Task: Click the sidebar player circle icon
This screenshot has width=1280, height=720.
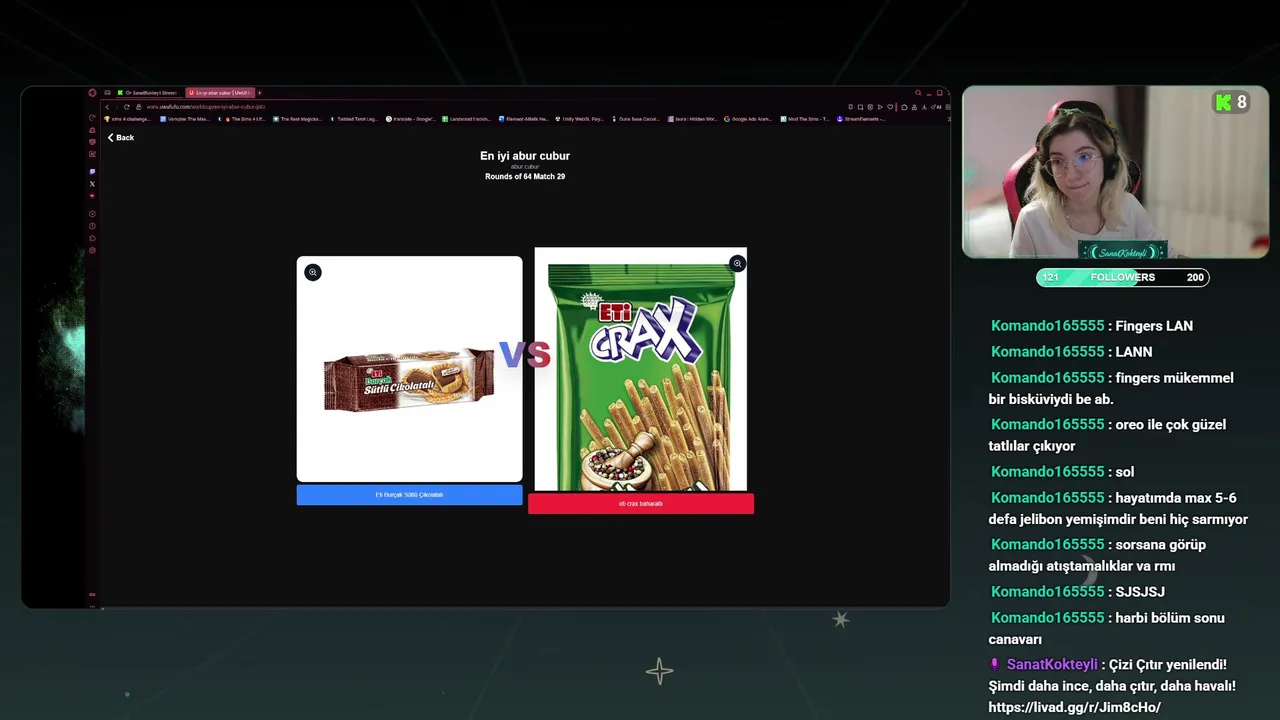Action: click(x=92, y=214)
